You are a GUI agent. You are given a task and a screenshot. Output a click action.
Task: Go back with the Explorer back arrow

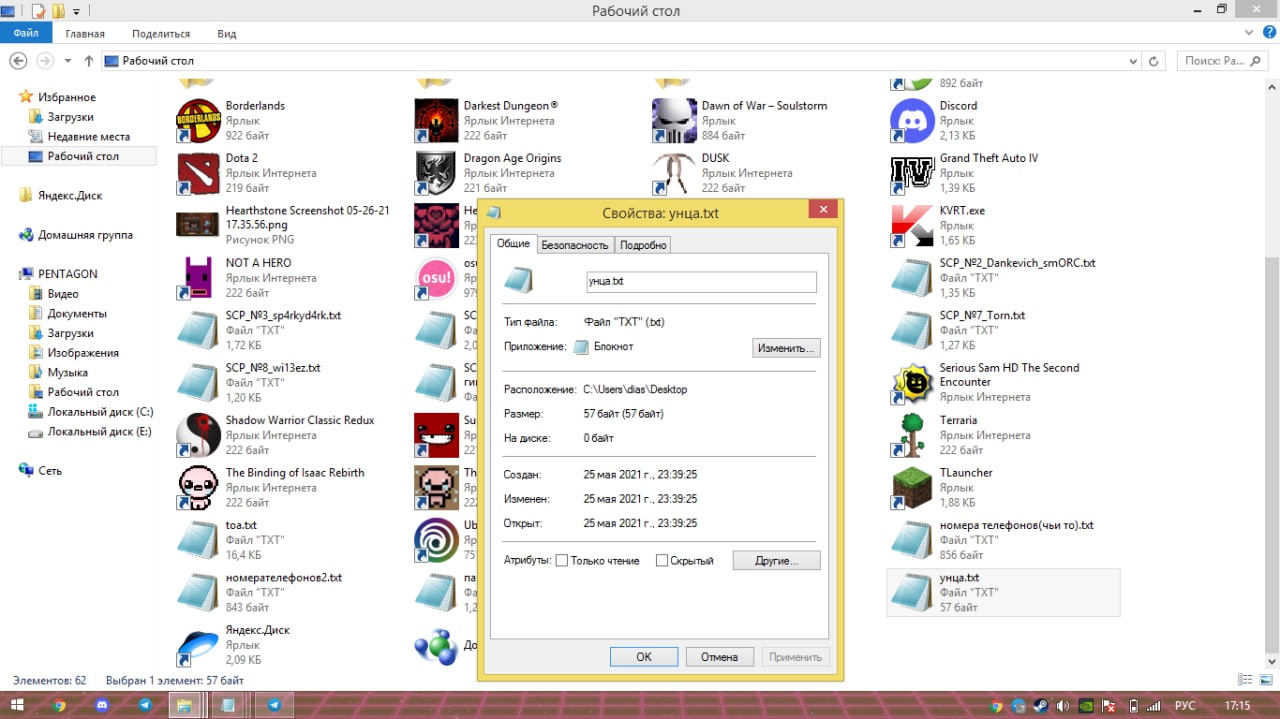coord(18,61)
